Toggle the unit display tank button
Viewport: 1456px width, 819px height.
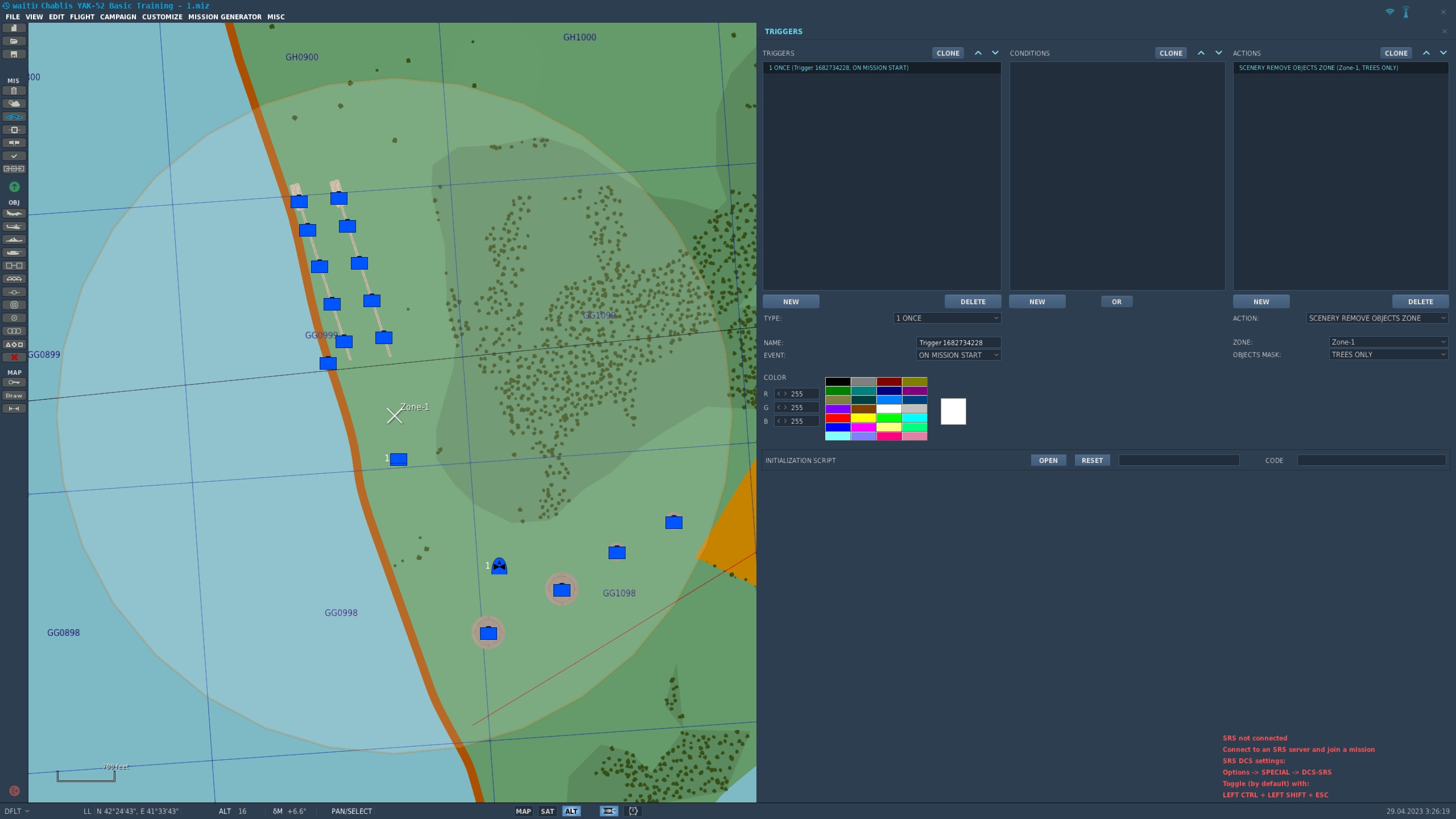coord(609,811)
